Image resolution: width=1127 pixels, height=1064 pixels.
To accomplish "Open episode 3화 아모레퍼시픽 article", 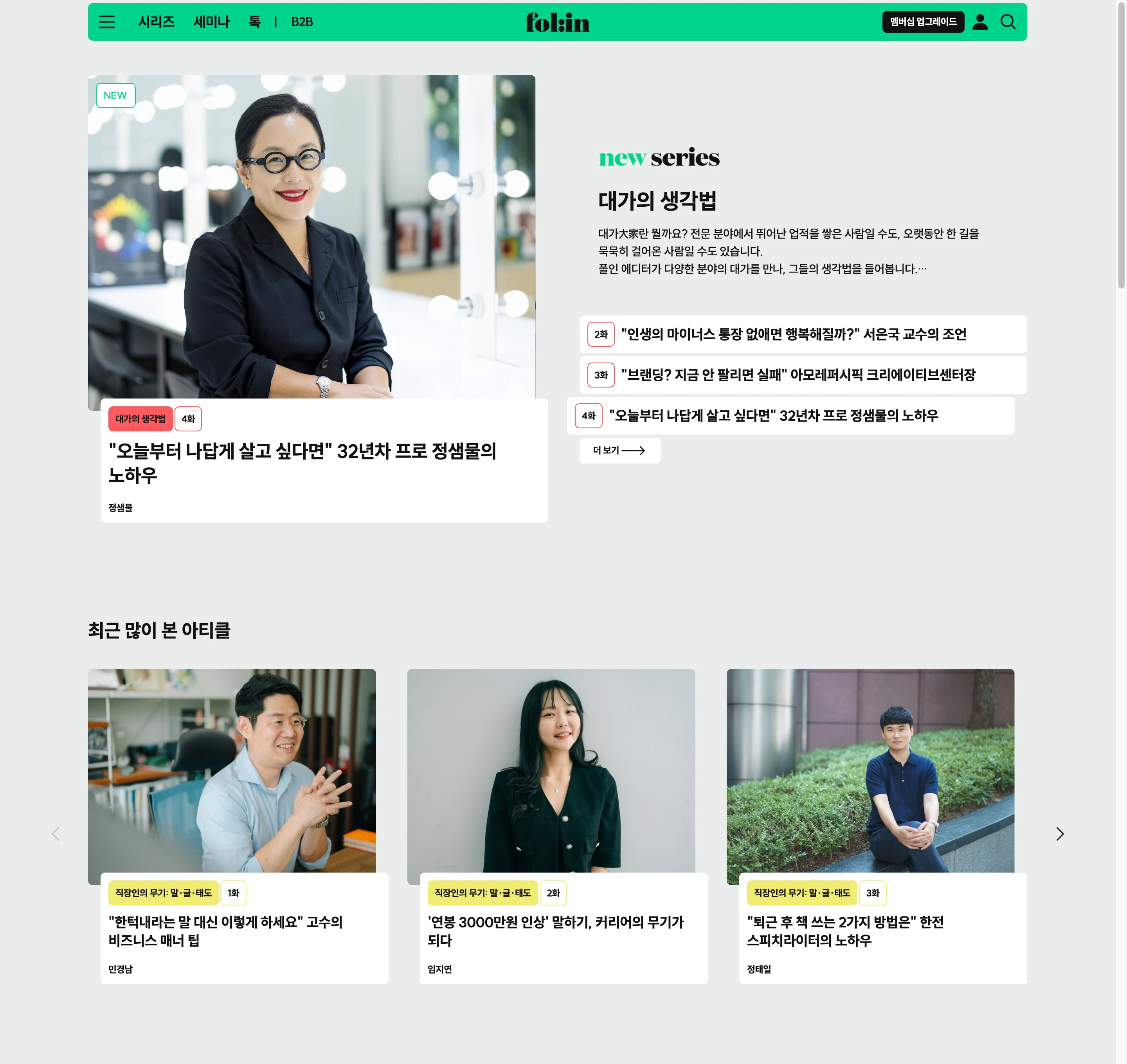I will (803, 375).
